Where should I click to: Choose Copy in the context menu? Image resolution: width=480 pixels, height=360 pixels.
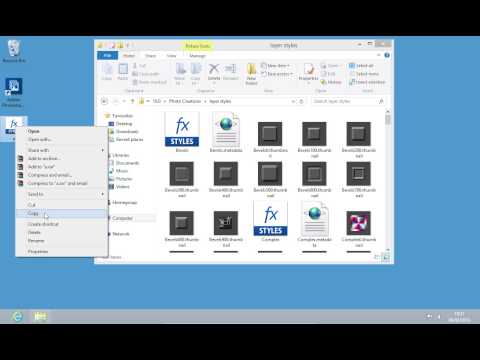tap(61, 213)
